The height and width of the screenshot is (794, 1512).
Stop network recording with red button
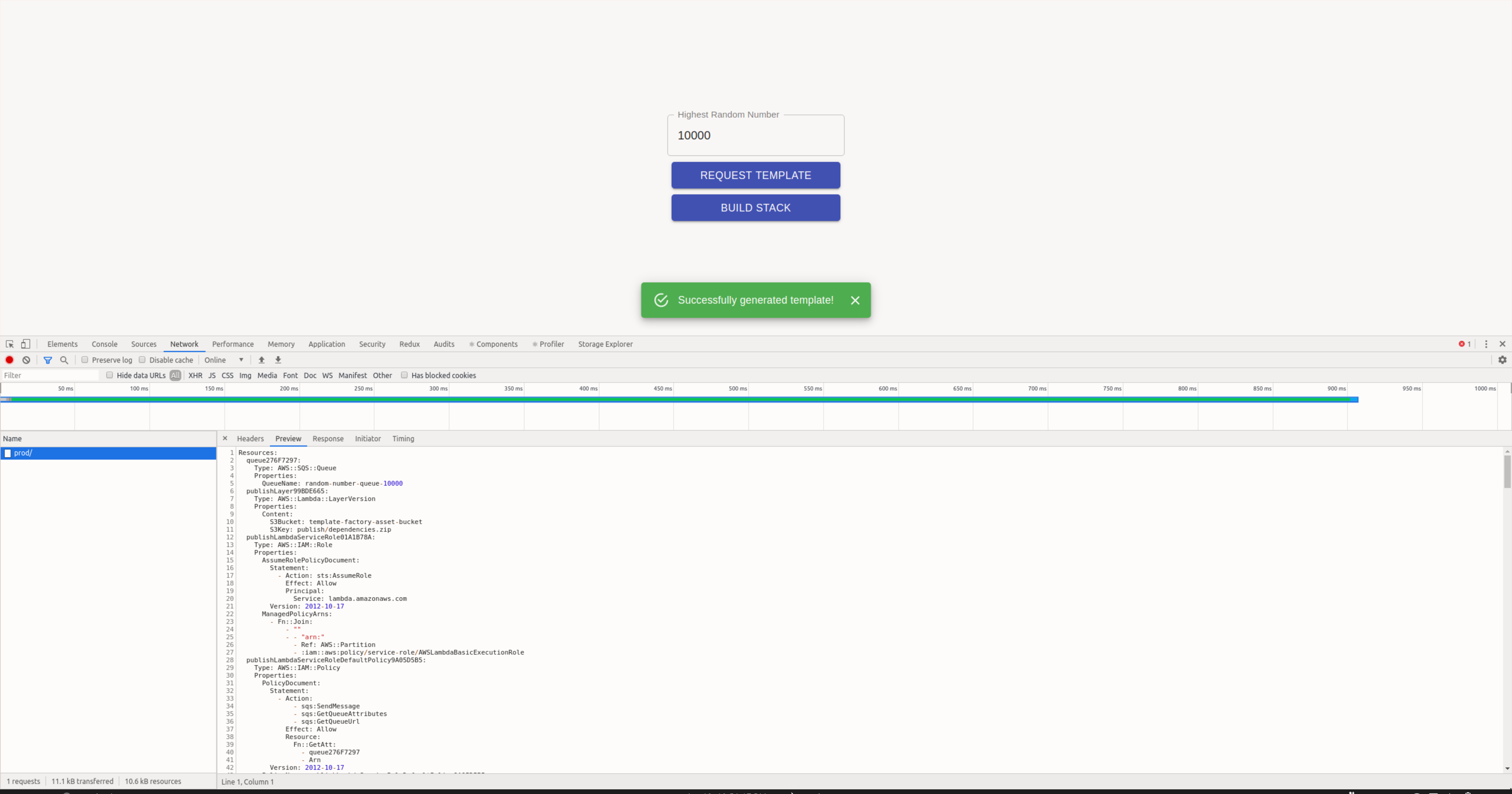coord(9,360)
